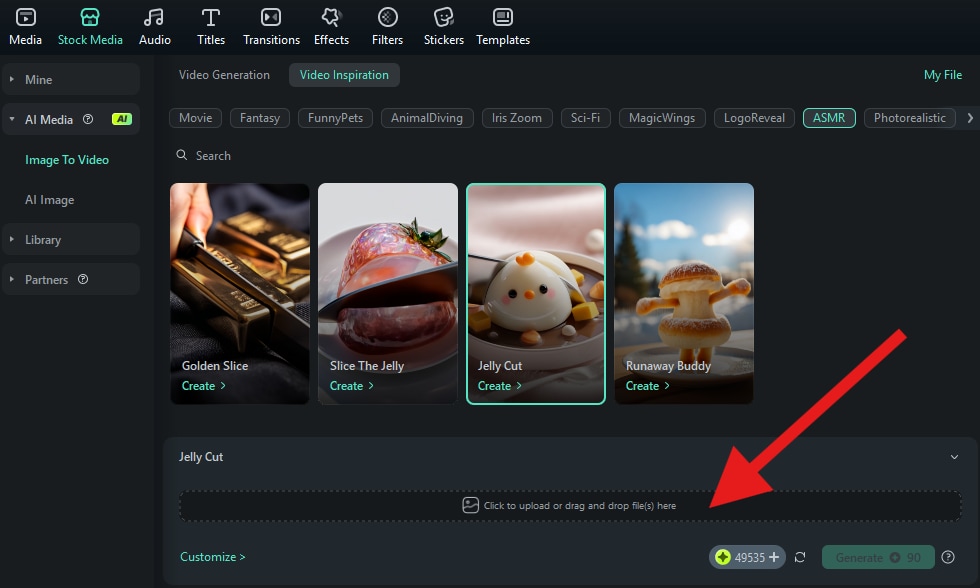Click the upload image icon
This screenshot has width=980, height=588.
coord(470,506)
